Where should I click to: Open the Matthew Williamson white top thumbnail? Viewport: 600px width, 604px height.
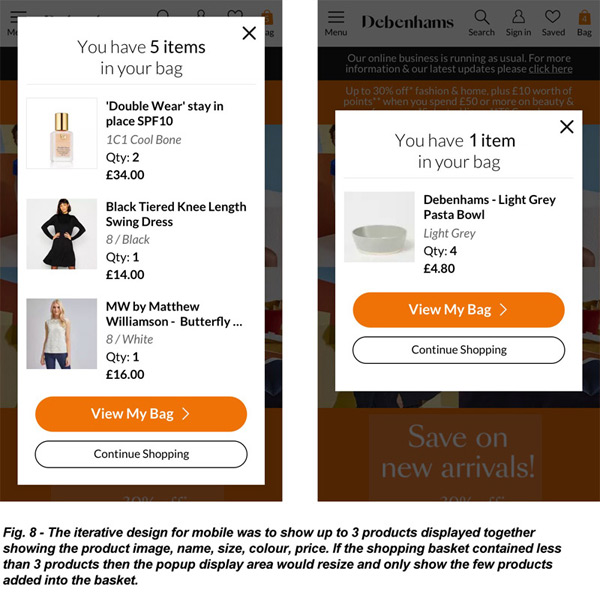62,334
